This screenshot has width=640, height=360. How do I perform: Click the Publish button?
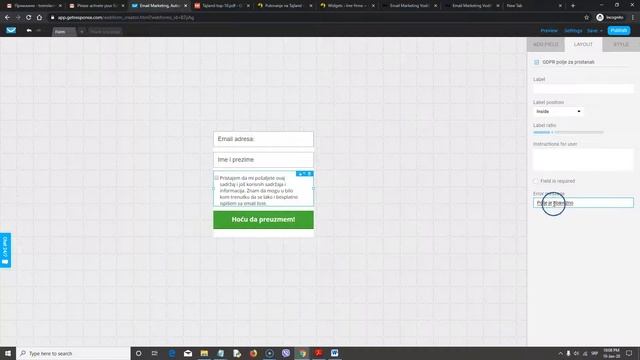tap(619, 31)
